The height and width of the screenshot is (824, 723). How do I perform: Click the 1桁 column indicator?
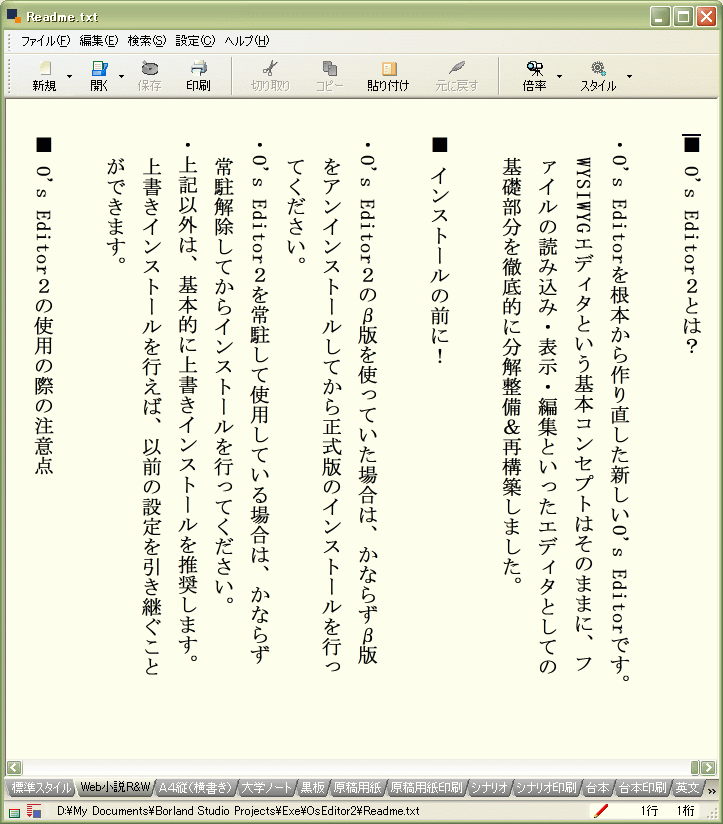(x=686, y=811)
